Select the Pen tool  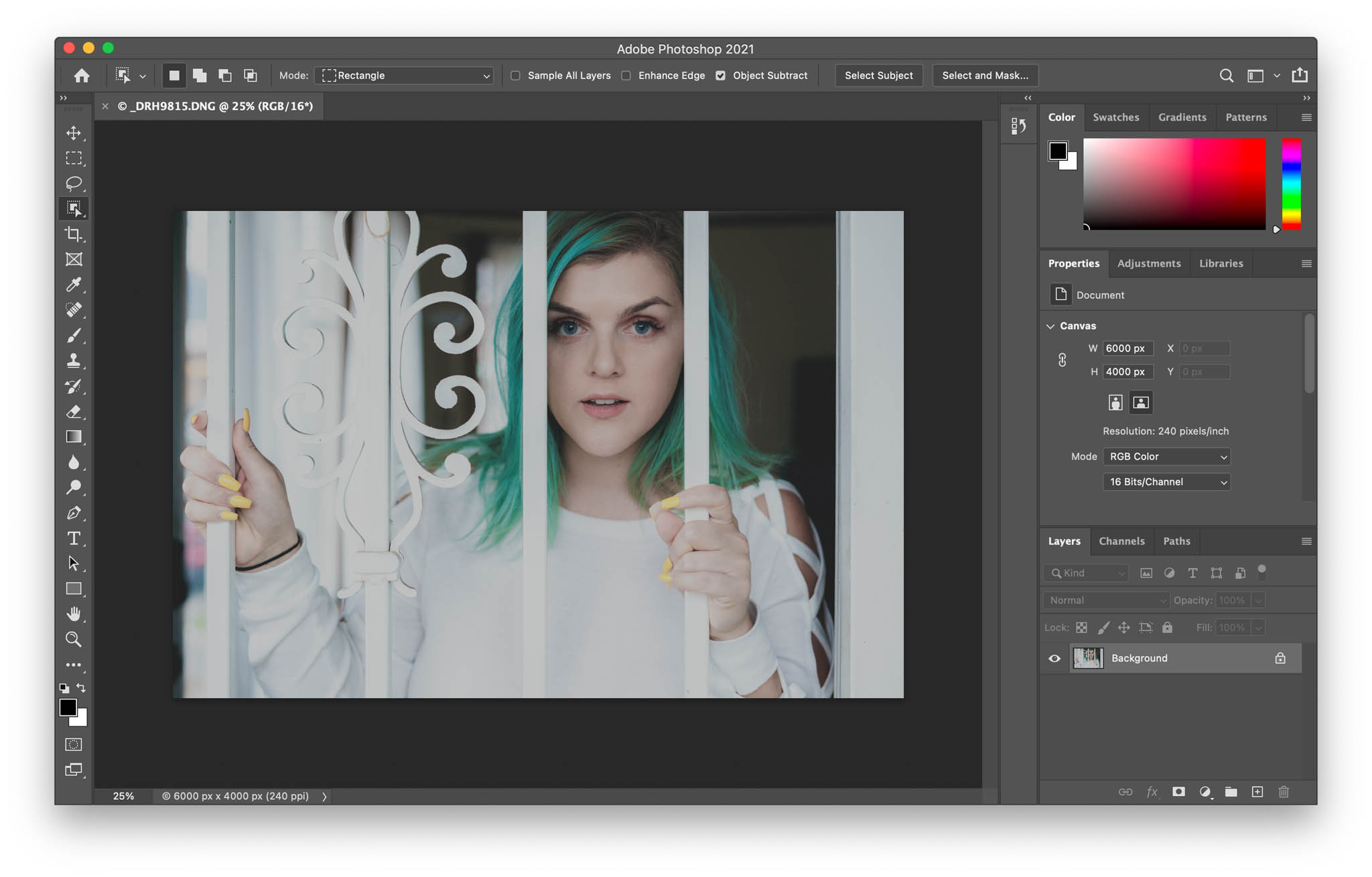(74, 513)
